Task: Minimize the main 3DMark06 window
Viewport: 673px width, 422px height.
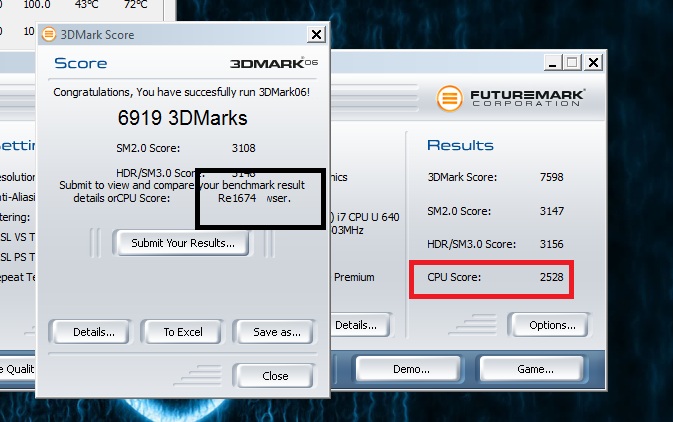Action: [x=552, y=63]
